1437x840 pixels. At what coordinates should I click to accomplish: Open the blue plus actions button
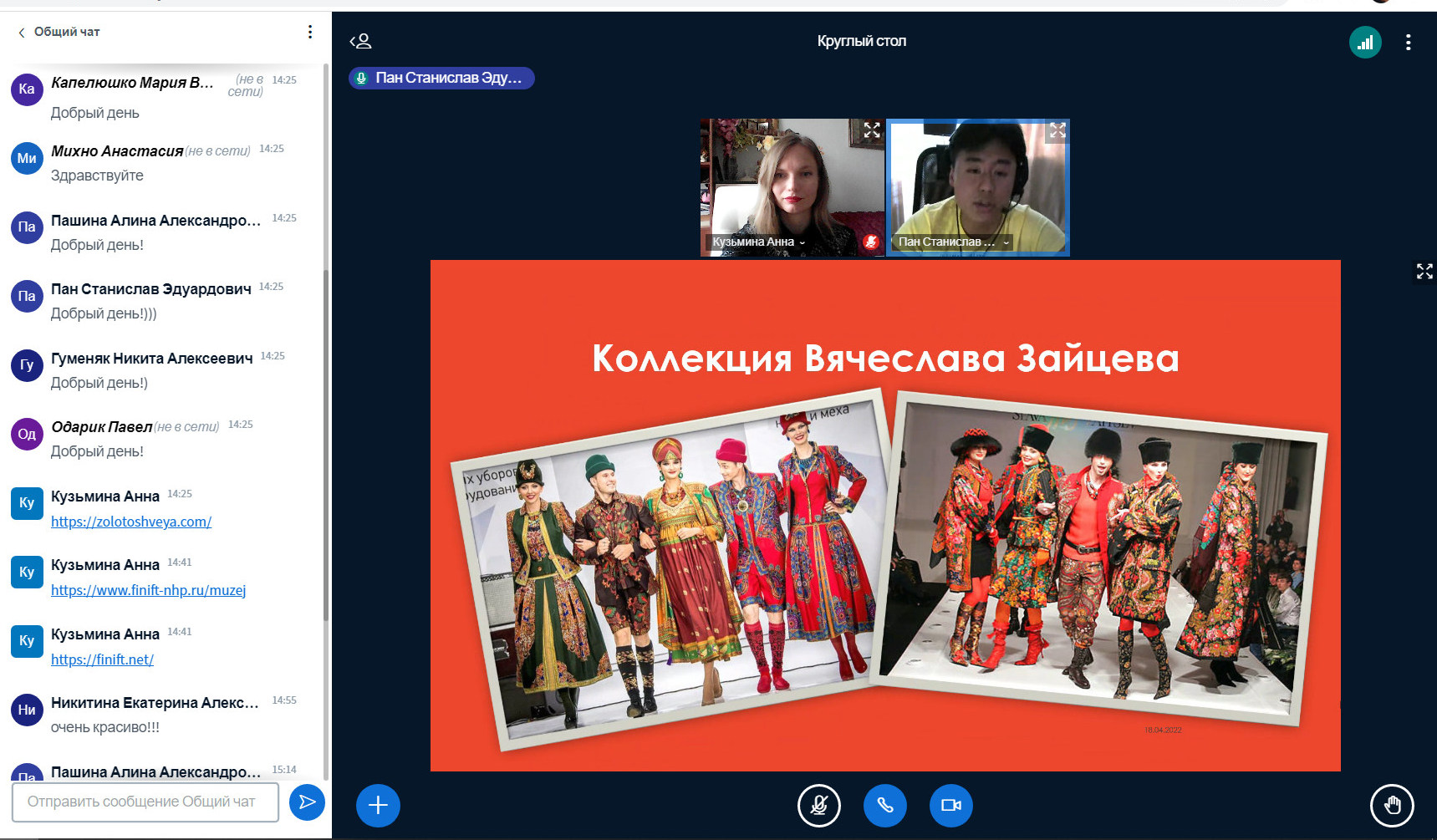pos(378,805)
